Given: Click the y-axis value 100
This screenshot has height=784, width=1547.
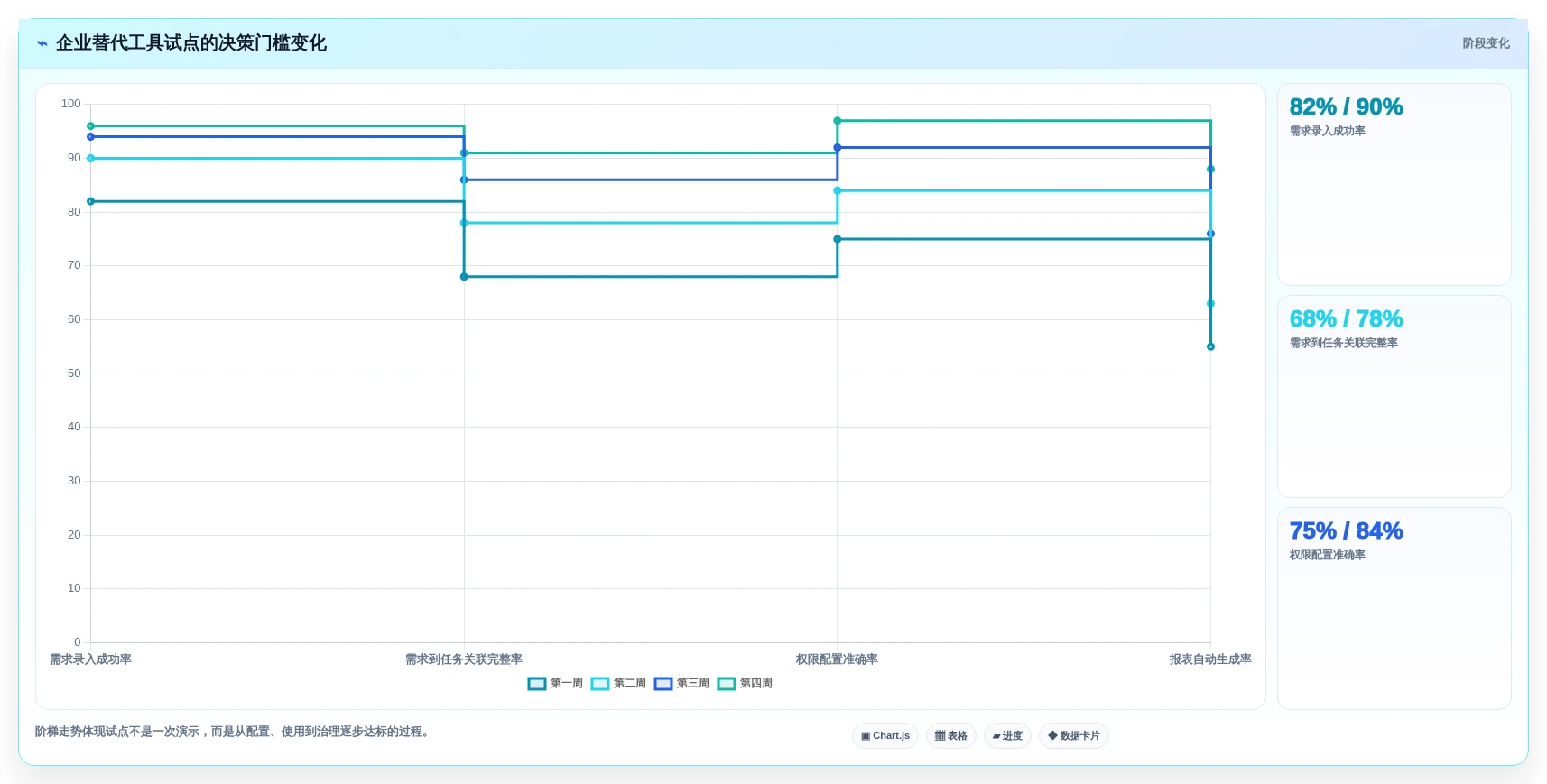Looking at the screenshot, I should 71,104.
